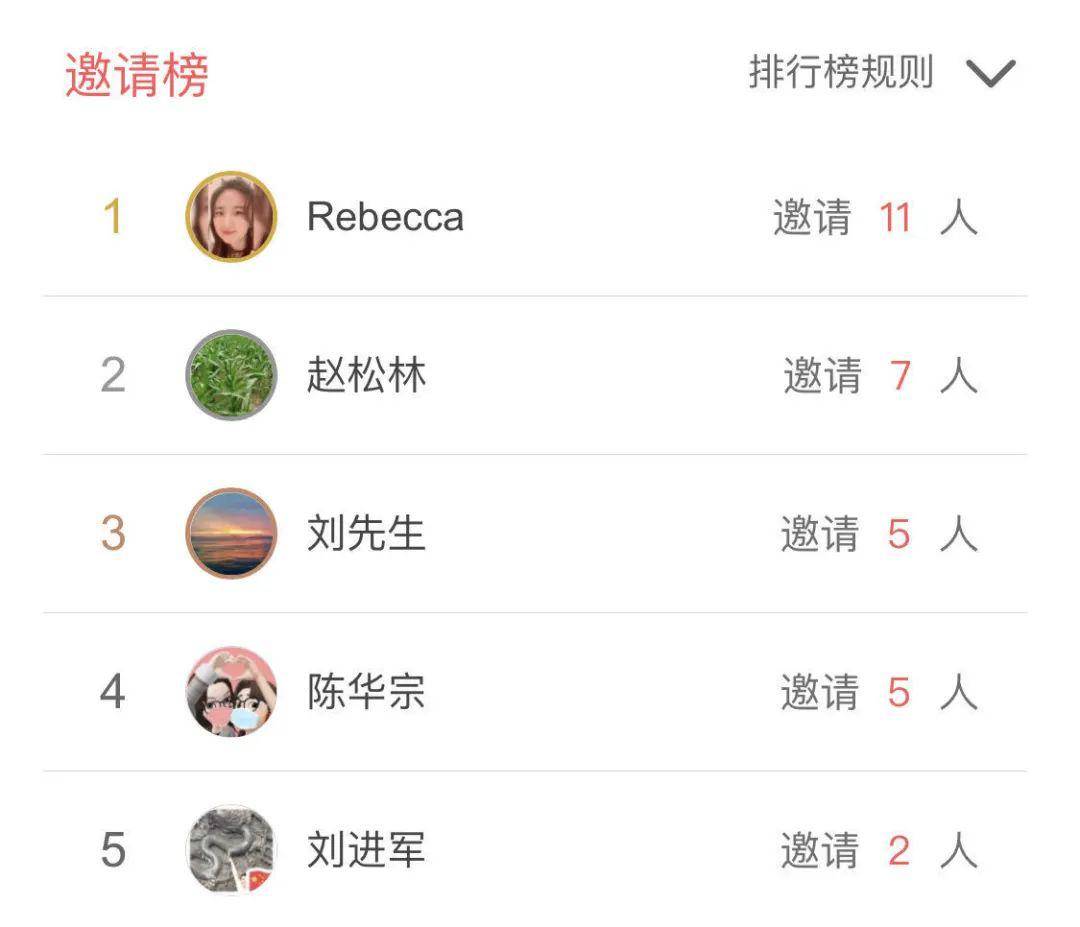Tap 陈华宗's 邀请 5 人 count

[878, 692]
